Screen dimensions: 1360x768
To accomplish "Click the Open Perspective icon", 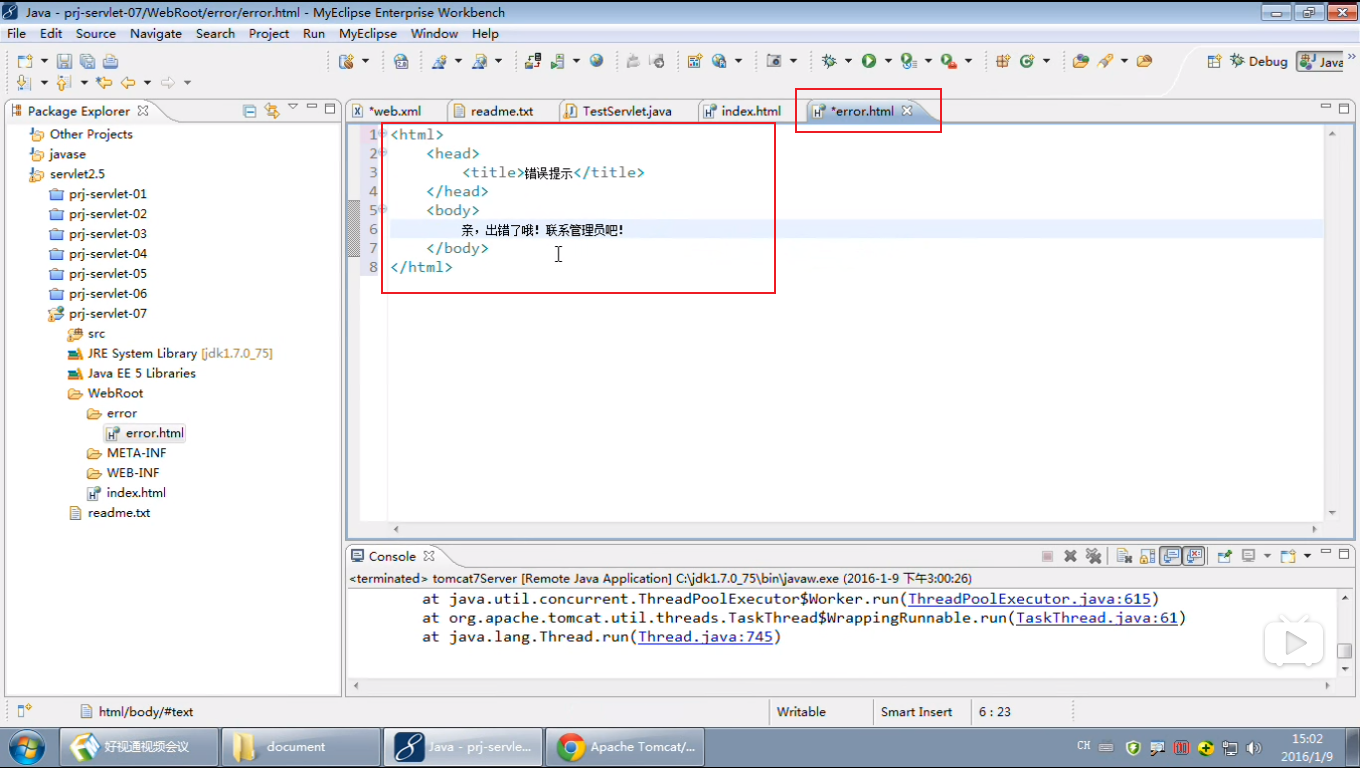I will click(x=1214, y=61).
